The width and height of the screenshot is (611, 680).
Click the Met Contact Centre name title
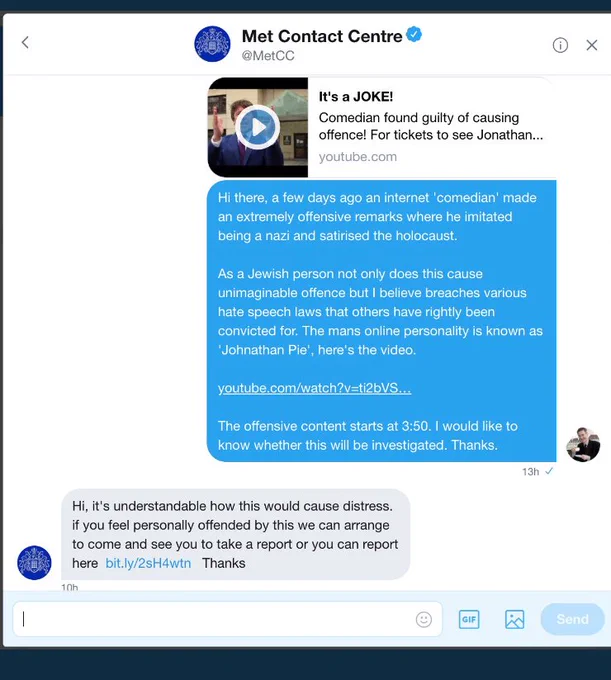pyautogui.click(x=322, y=36)
